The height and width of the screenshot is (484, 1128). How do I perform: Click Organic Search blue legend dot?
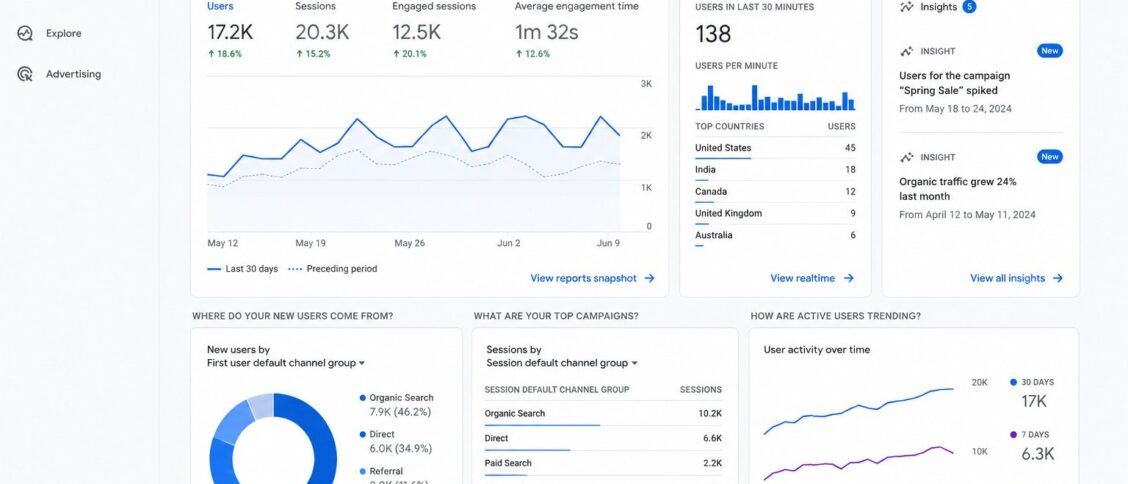[363, 398]
